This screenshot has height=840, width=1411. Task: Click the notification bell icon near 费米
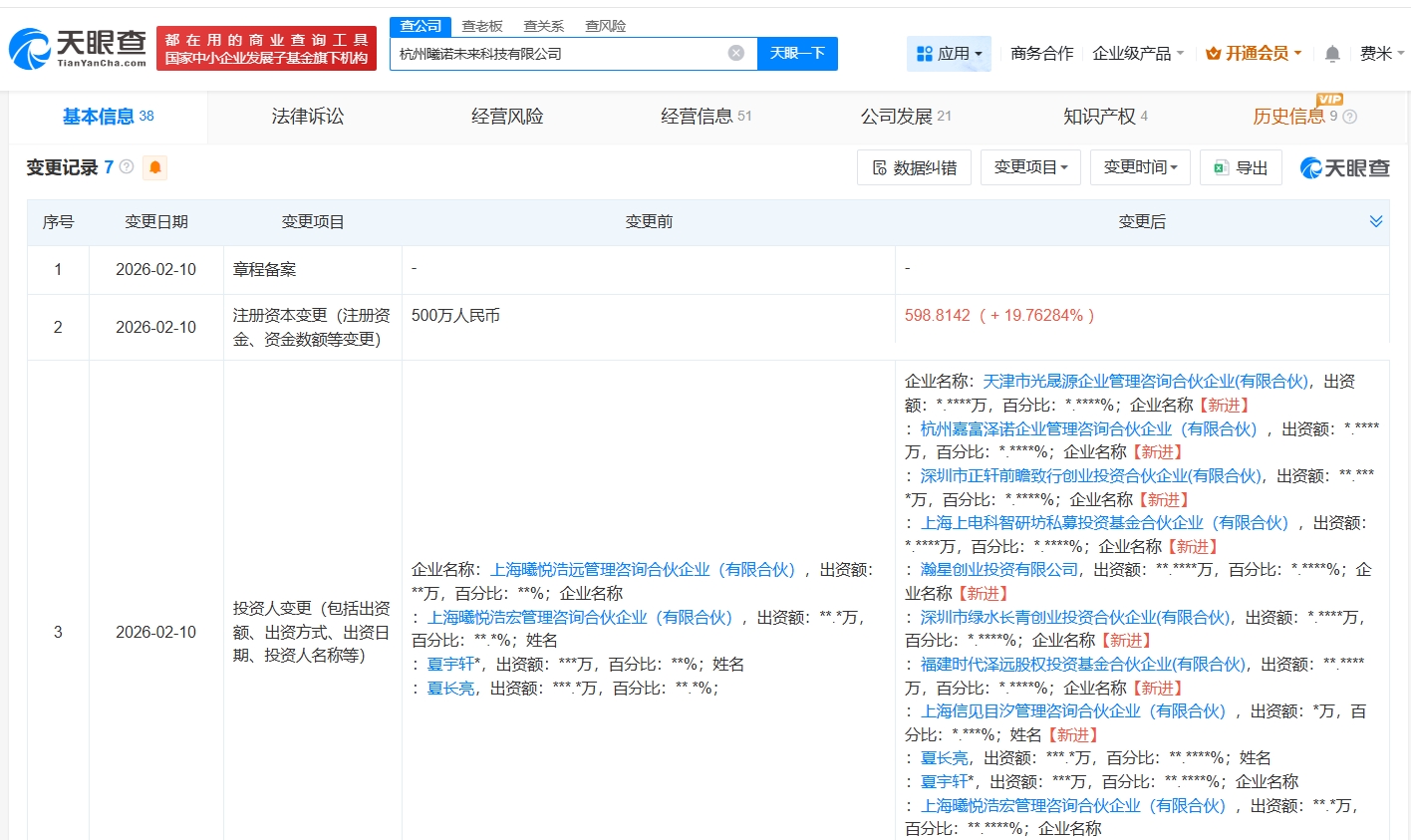(1332, 53)
